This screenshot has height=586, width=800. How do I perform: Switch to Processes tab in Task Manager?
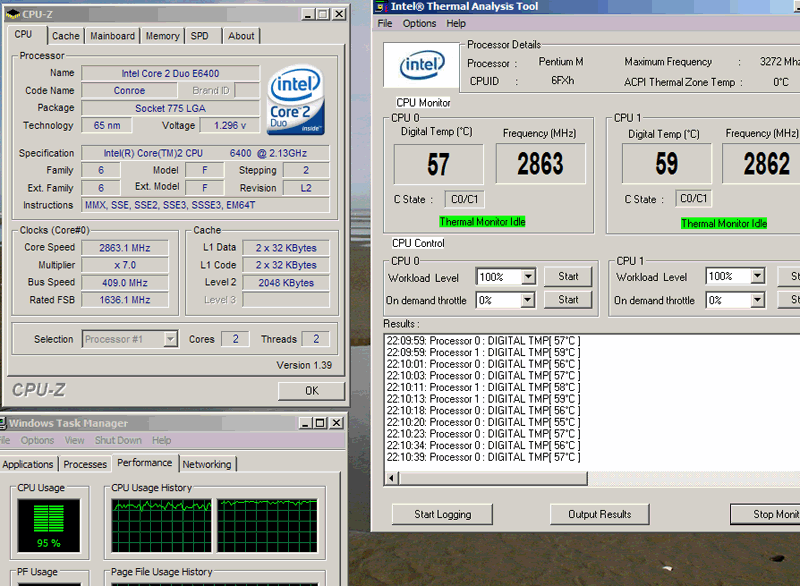[85, 464]
